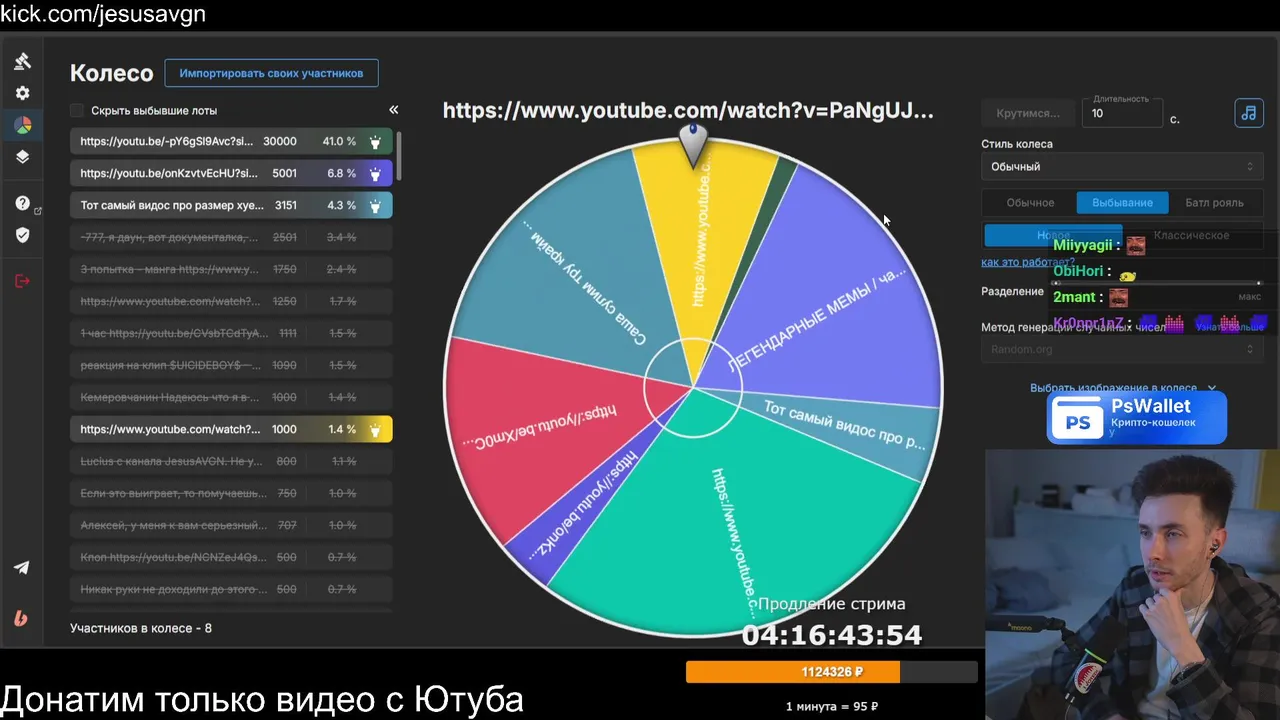Click the 'kick.com/jesusavgn' channel label

[x=103, y=15]
